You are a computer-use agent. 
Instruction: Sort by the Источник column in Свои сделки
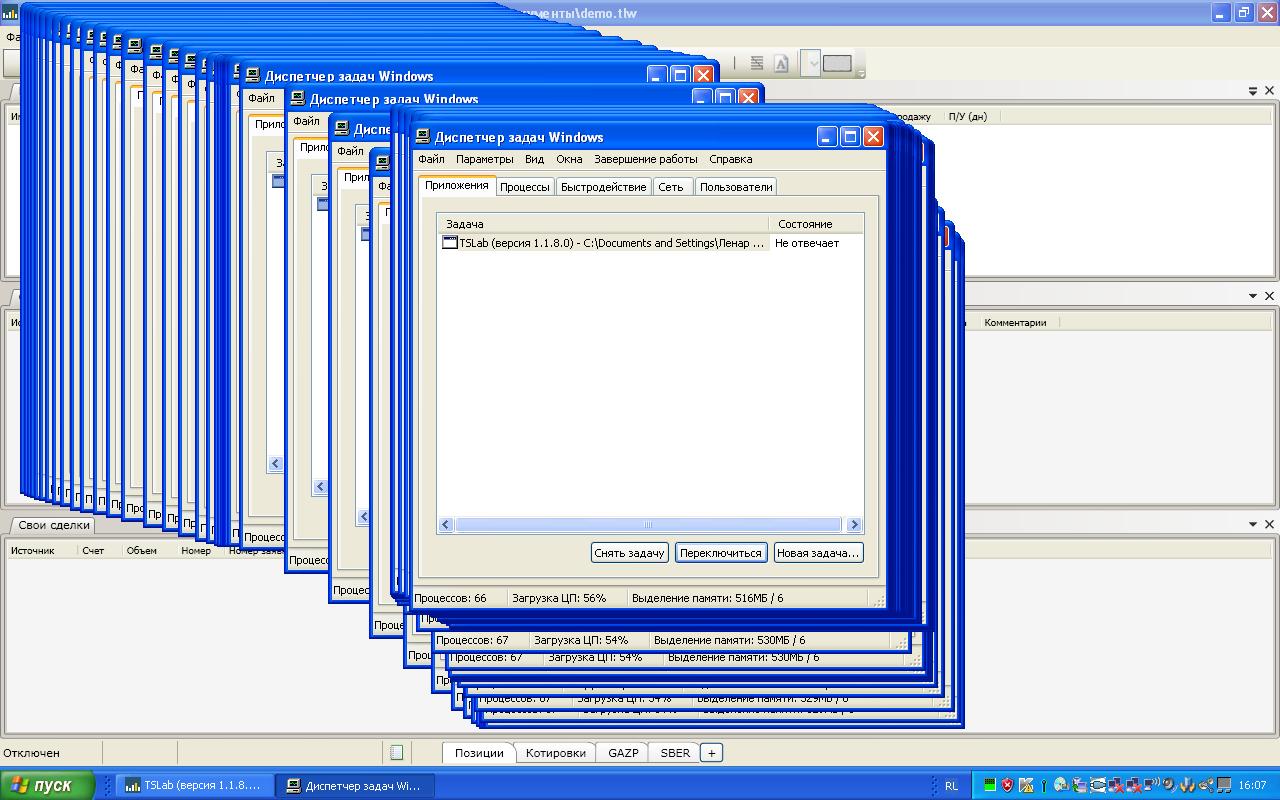point(33,550)
